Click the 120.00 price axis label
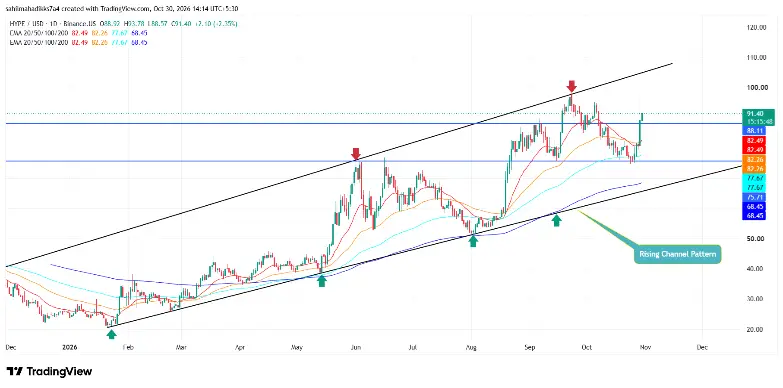 (756, 27)
